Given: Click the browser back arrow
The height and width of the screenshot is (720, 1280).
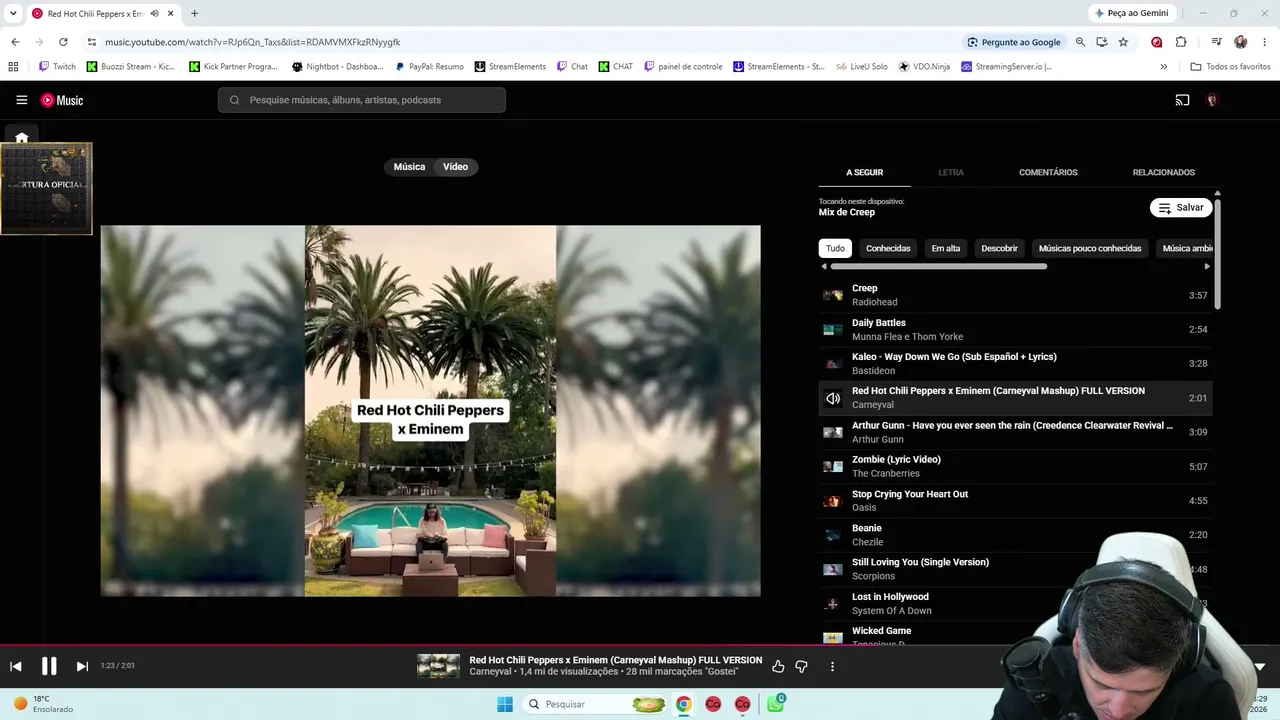Looking at the screenshot, I should click(x=15, y=42).
